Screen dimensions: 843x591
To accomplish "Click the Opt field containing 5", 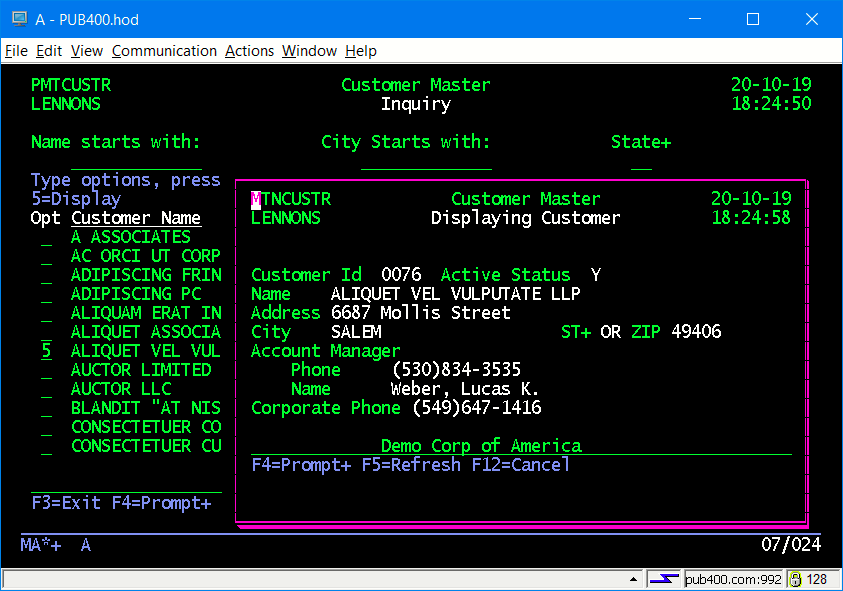I will click(x=46, y=352).
